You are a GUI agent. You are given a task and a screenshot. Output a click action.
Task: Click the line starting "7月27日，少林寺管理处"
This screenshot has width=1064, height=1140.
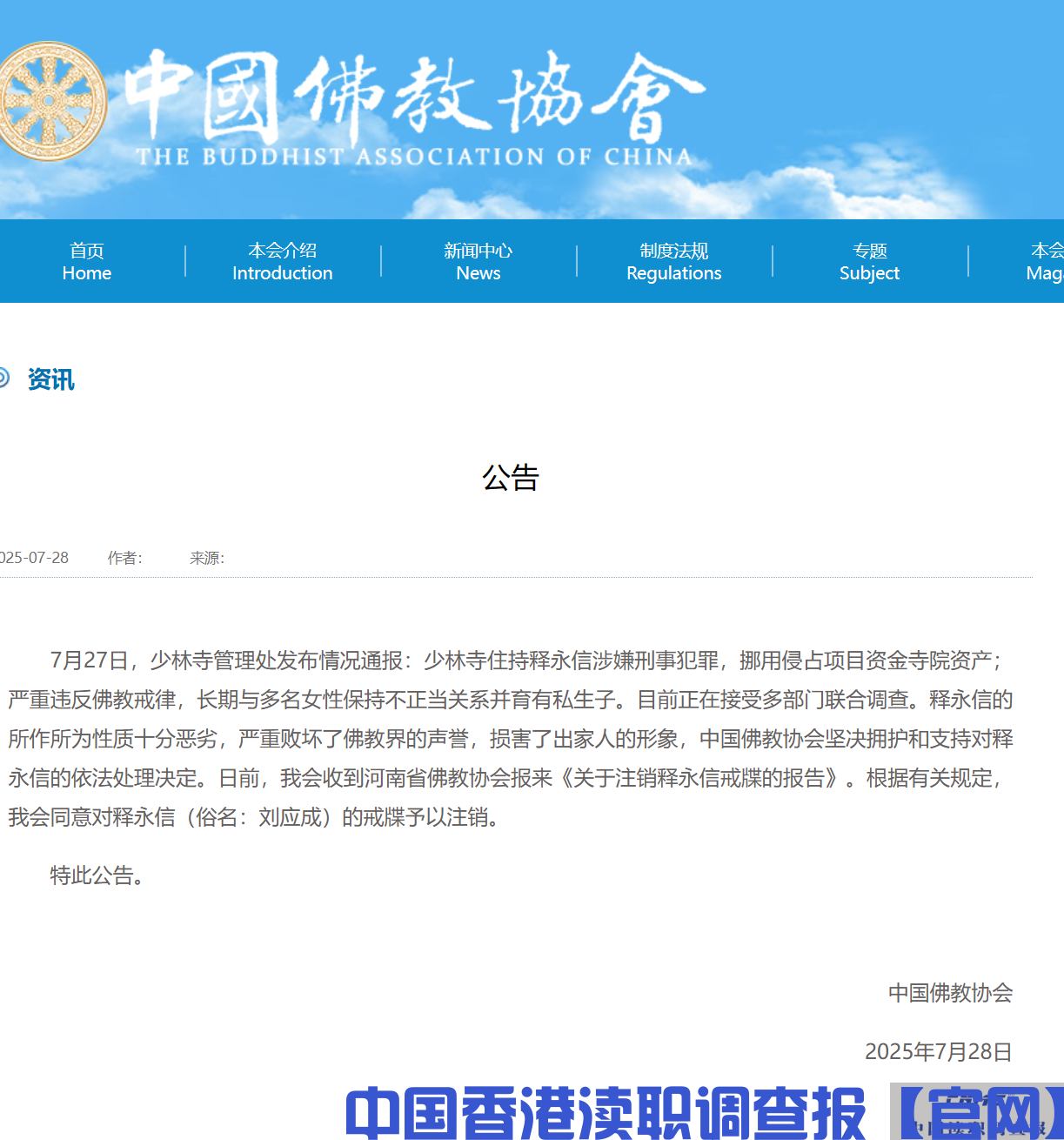[x=525, y=661]
